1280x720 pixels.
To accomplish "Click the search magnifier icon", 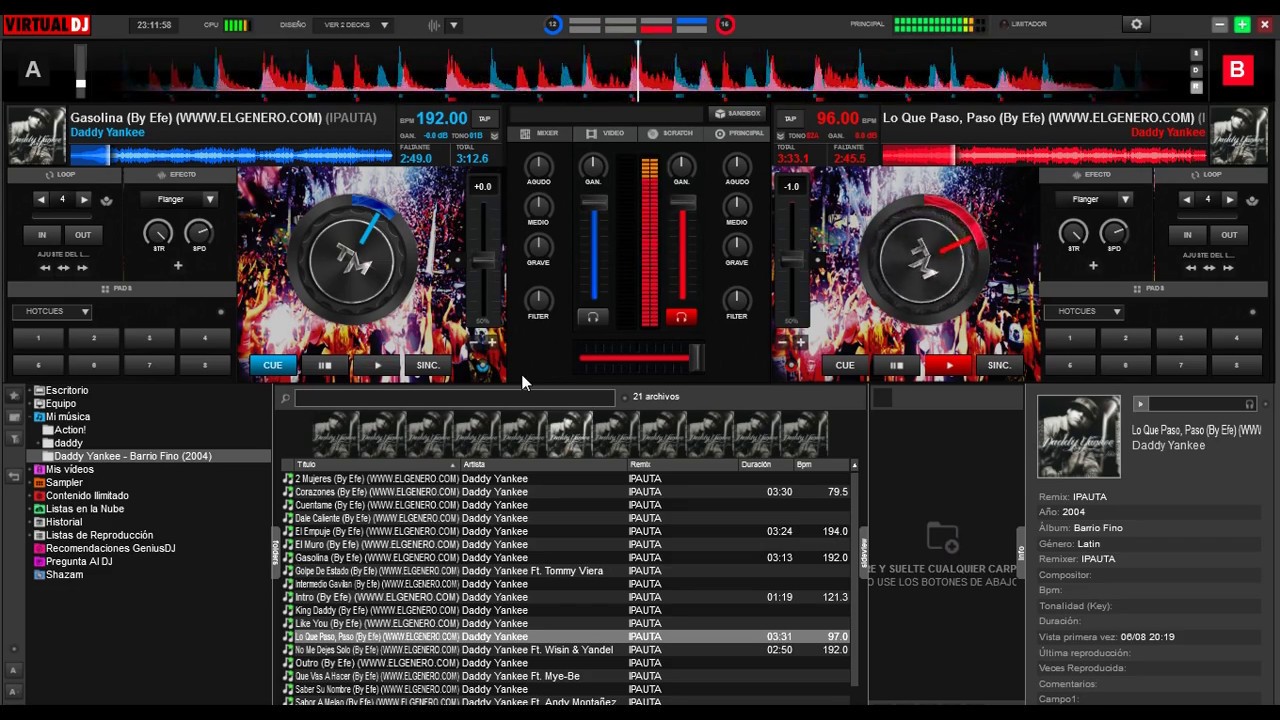I will (x=285, y=398).
